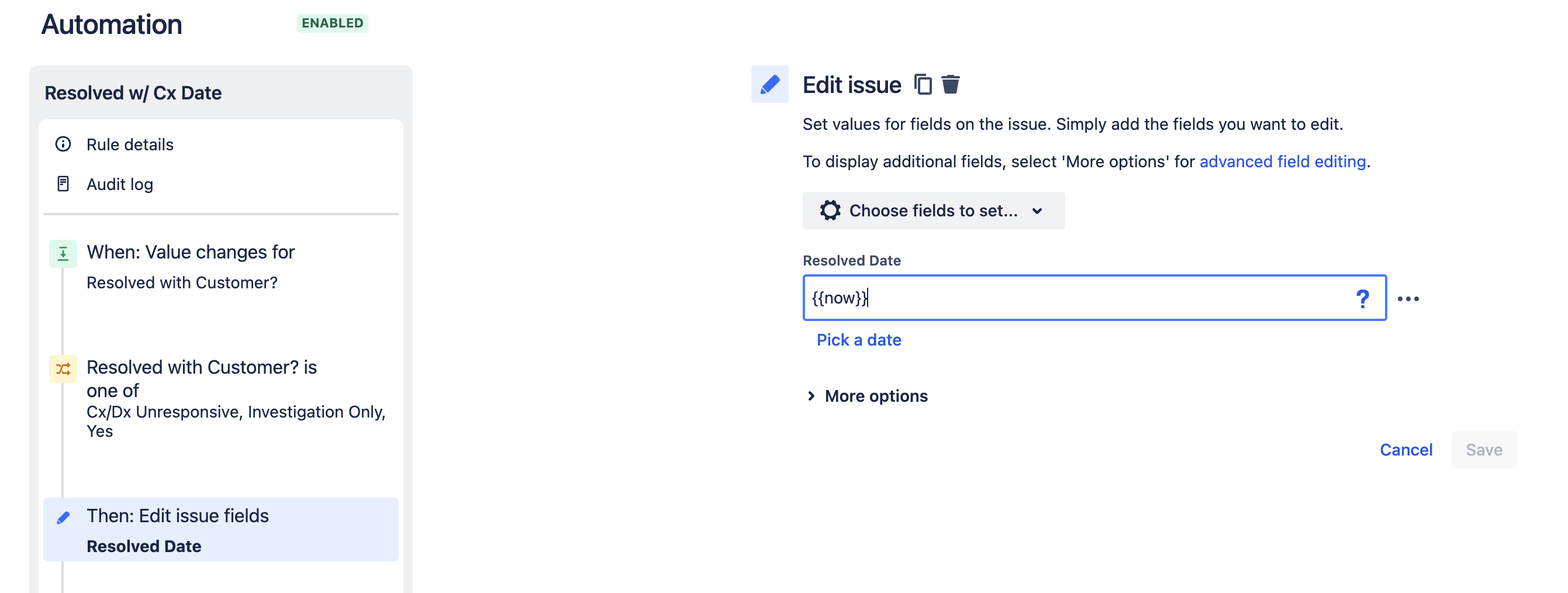Click the gear icon in Choose fields
The width and height of the screenshot is (1568, 593).
(x=830, y=211)
